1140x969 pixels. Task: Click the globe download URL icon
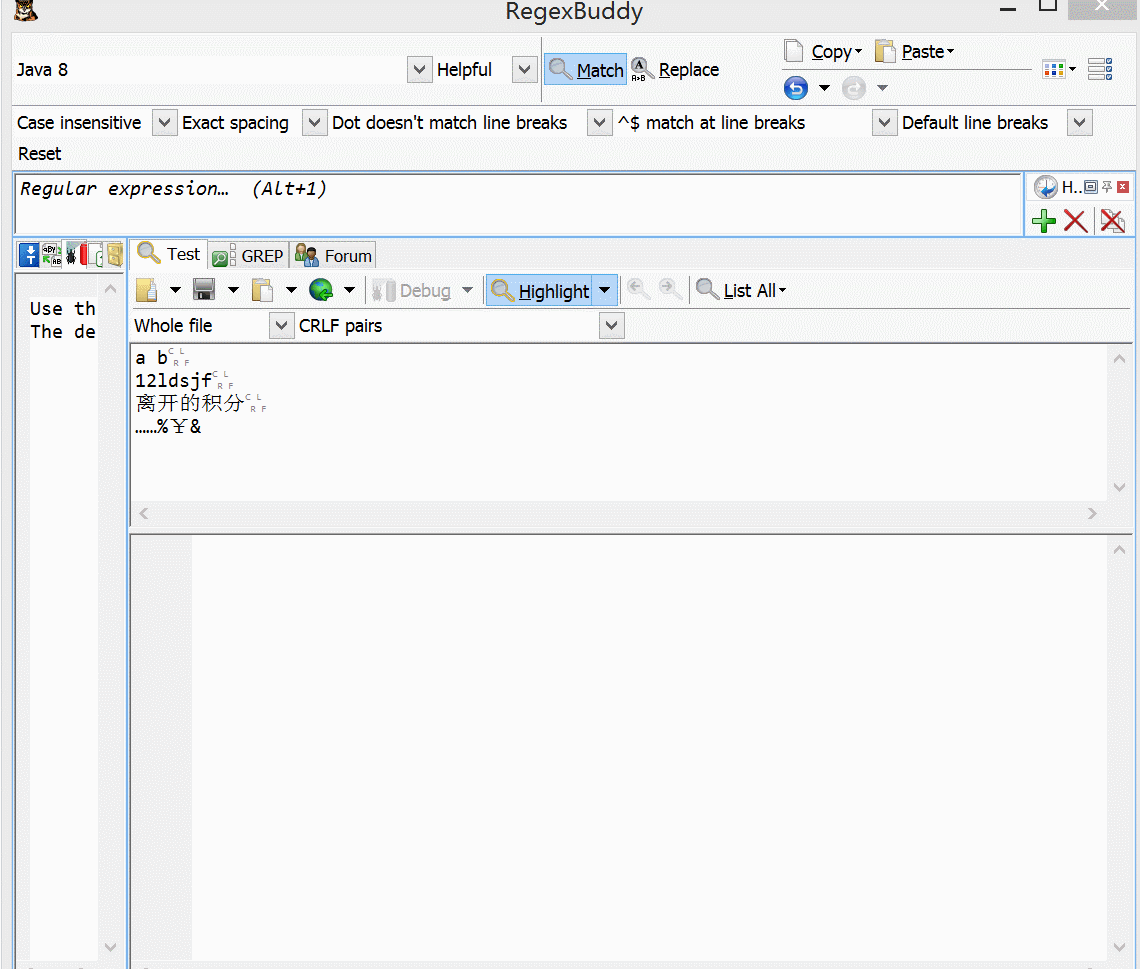321,291
